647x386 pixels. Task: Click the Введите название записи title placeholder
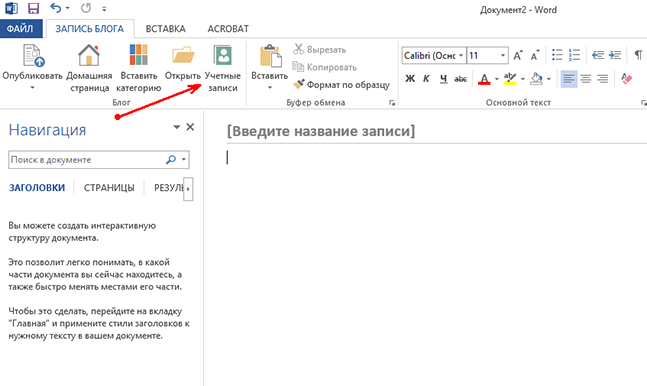pyautogui.click(x=321, y=131)
